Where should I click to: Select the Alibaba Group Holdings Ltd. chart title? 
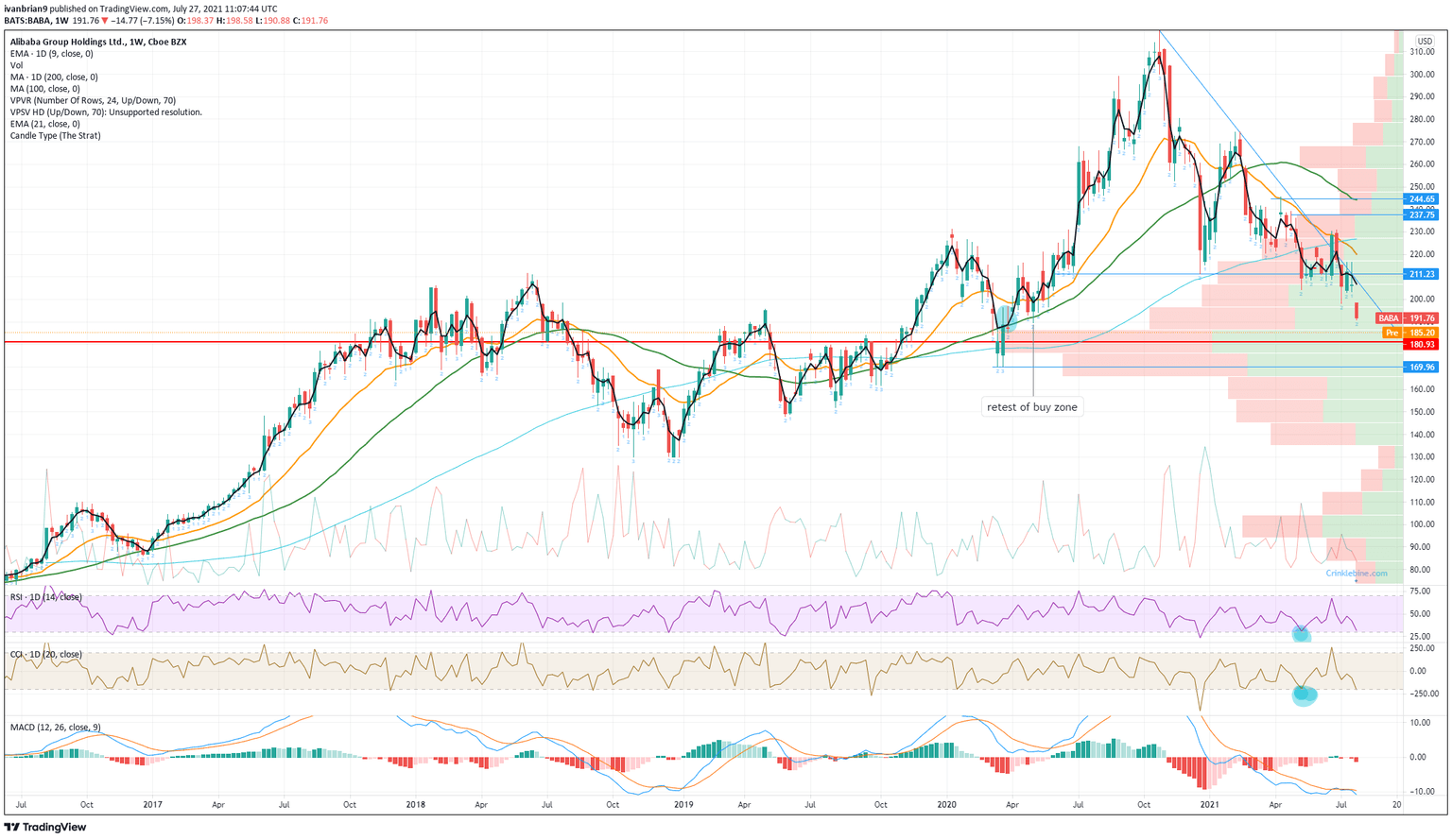pyautogui.click(x=98, y=42)
